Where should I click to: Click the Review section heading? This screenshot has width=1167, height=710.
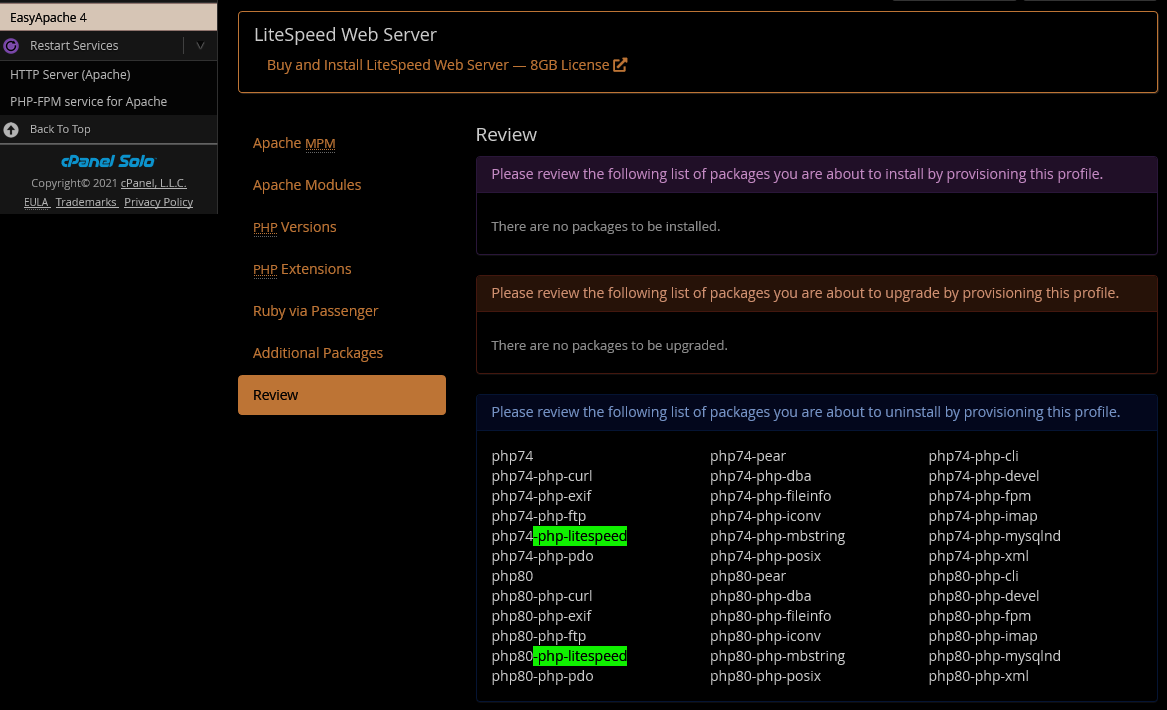click(506, 135)
